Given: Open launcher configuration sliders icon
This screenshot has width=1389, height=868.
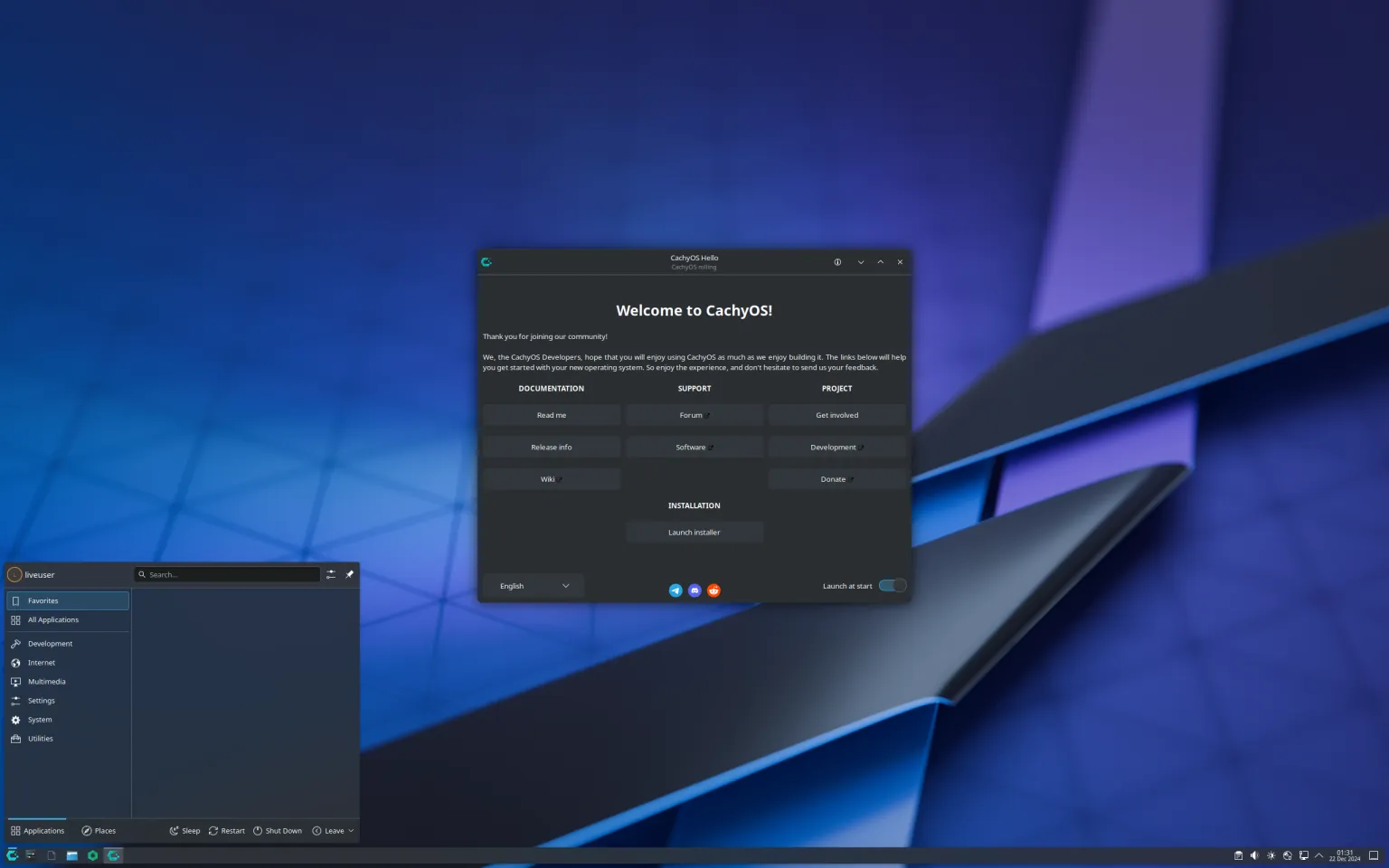Looking at the screenshot, I should pyautogui.click(x=331, y=574).
